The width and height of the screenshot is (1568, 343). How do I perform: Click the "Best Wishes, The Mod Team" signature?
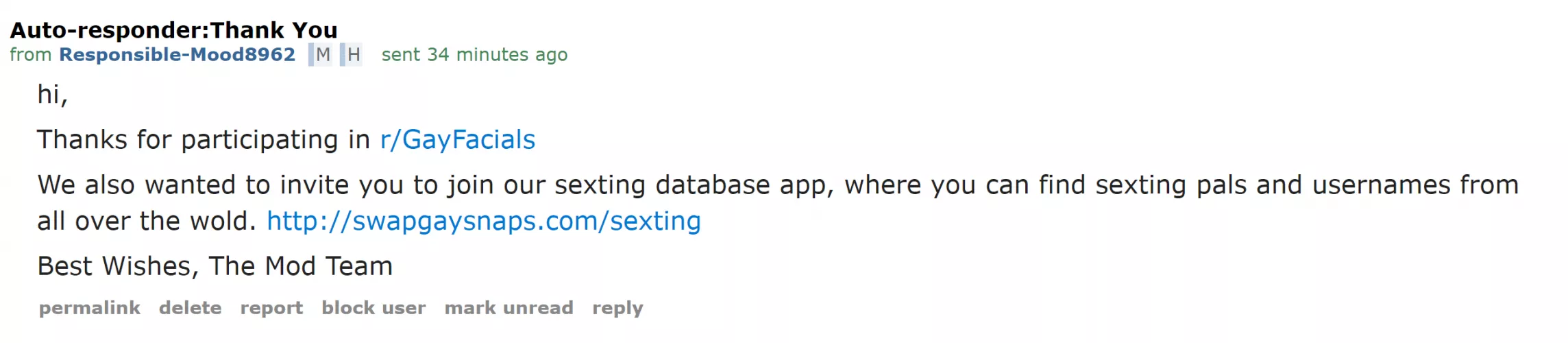(x=215, y=266)
